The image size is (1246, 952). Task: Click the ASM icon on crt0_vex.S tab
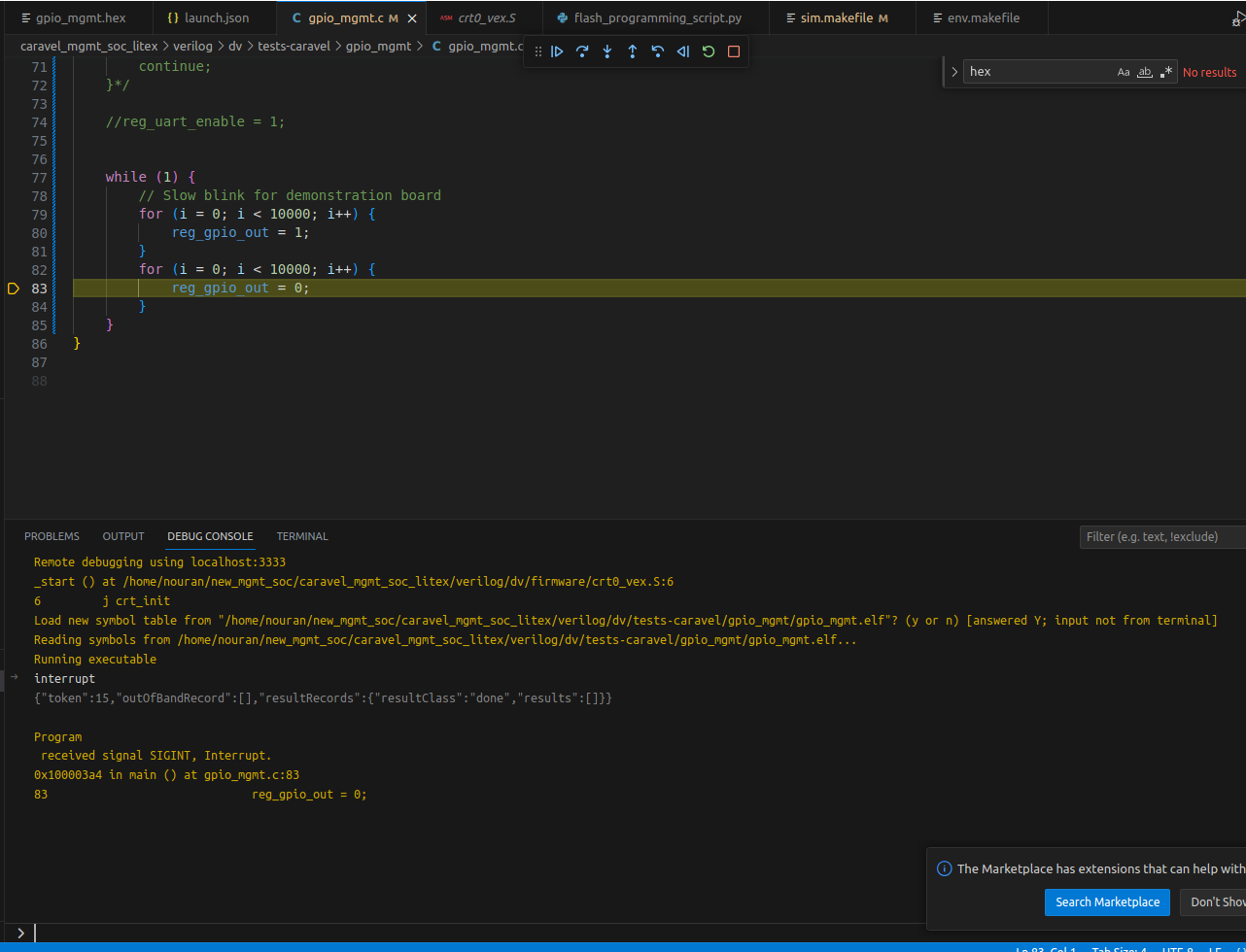click(446, 18)
